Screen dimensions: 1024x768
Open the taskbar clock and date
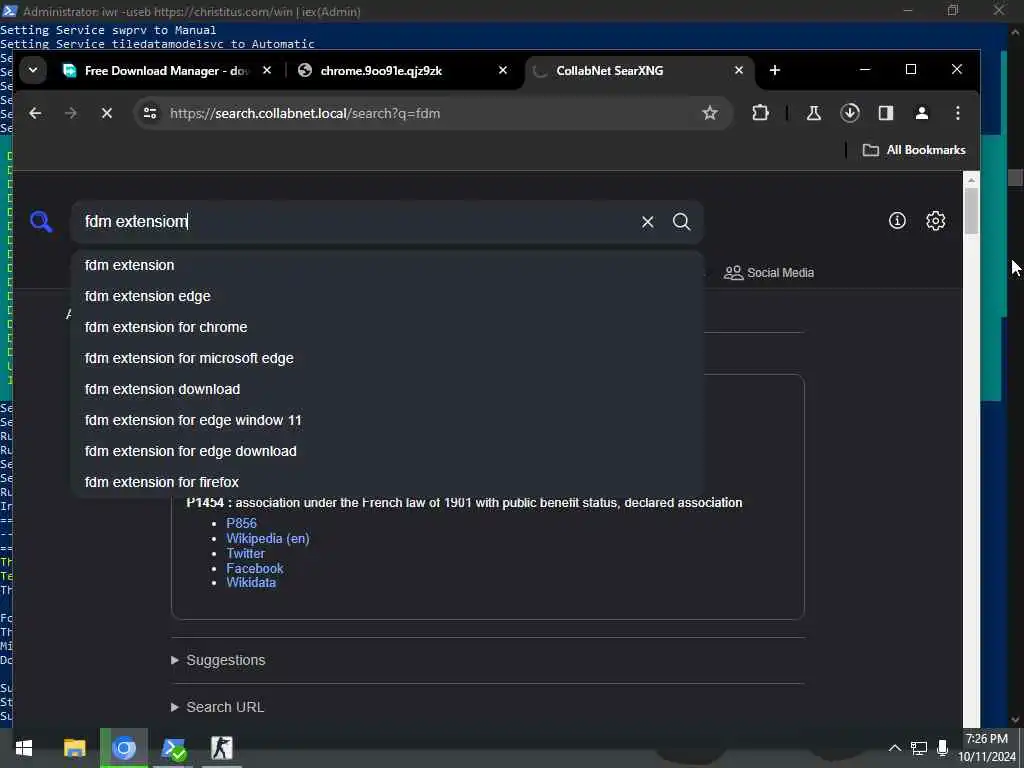tap(987, 748)
